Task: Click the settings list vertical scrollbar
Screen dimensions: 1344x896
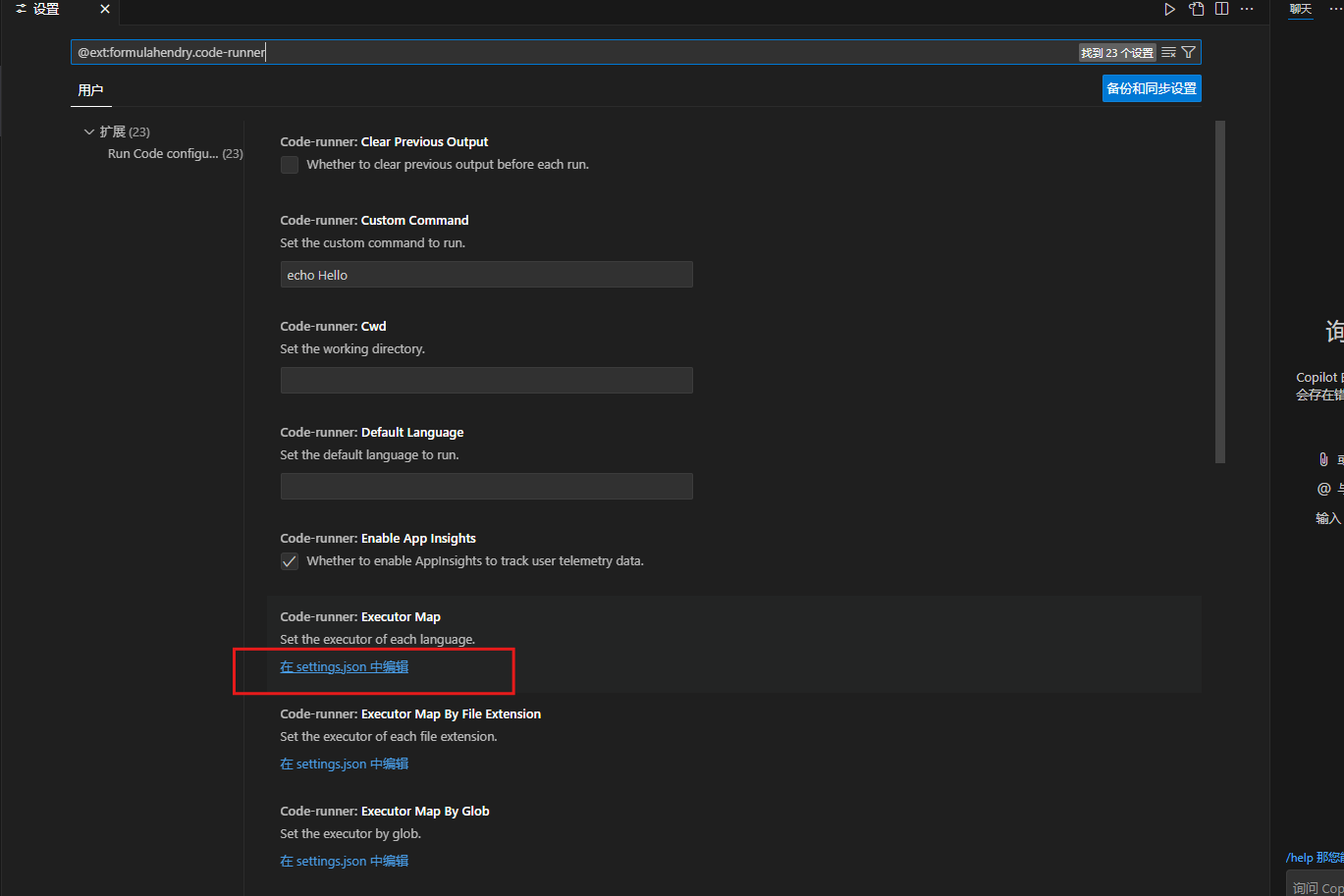Action: [x=1220, y=291]
